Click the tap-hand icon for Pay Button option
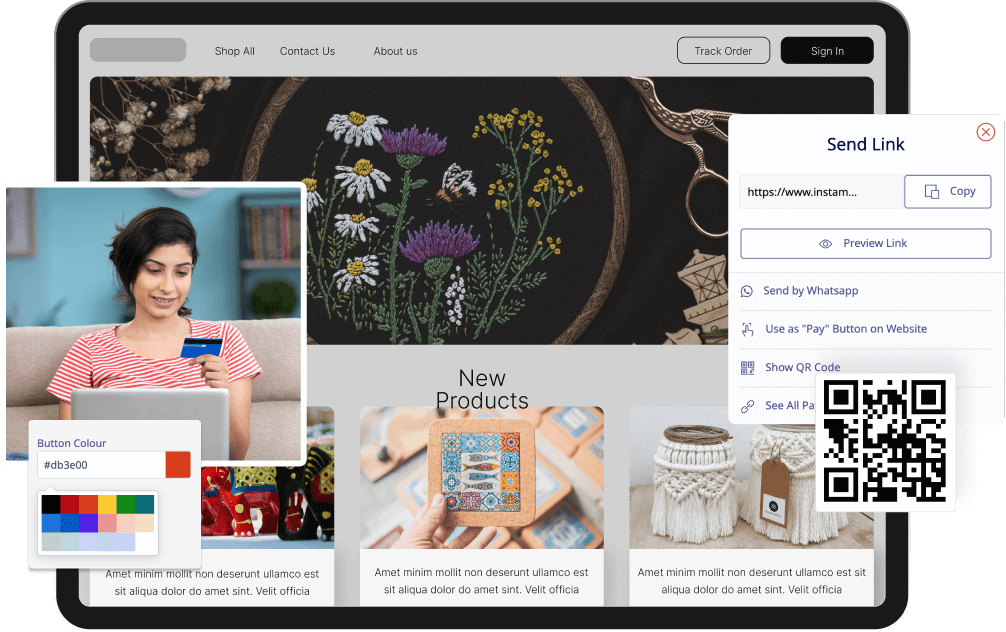 tap(747, 329)
